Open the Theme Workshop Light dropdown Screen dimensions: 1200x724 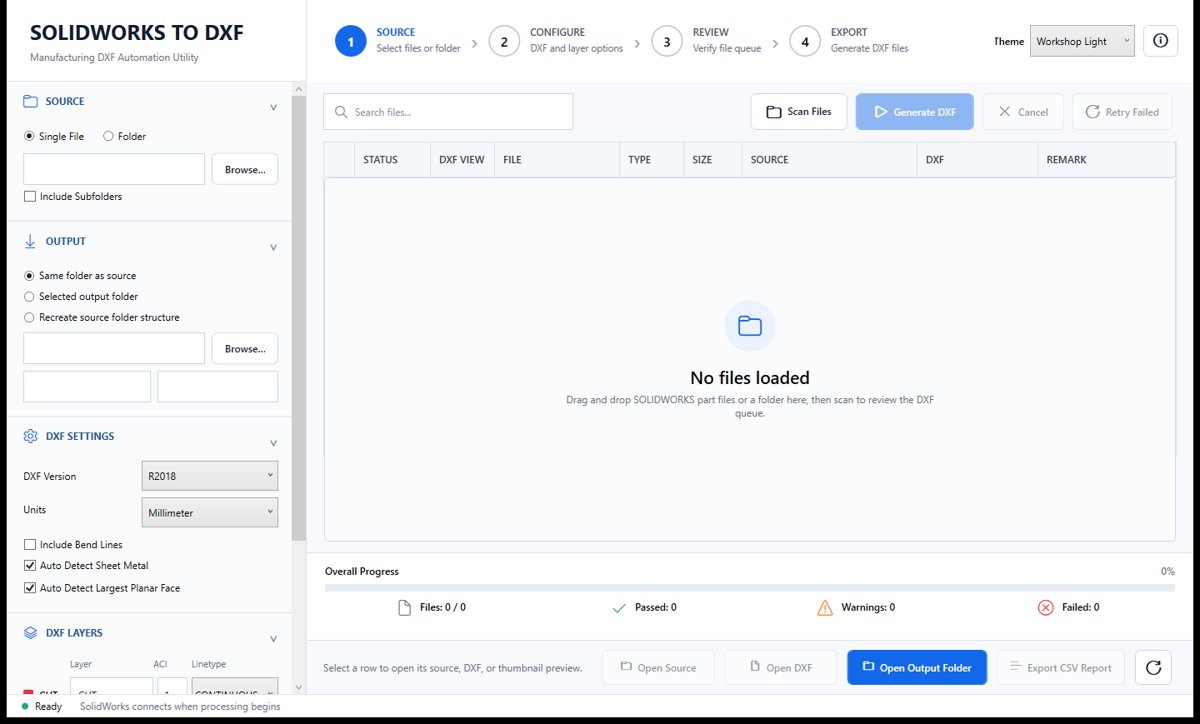[x=1082, y=41]
